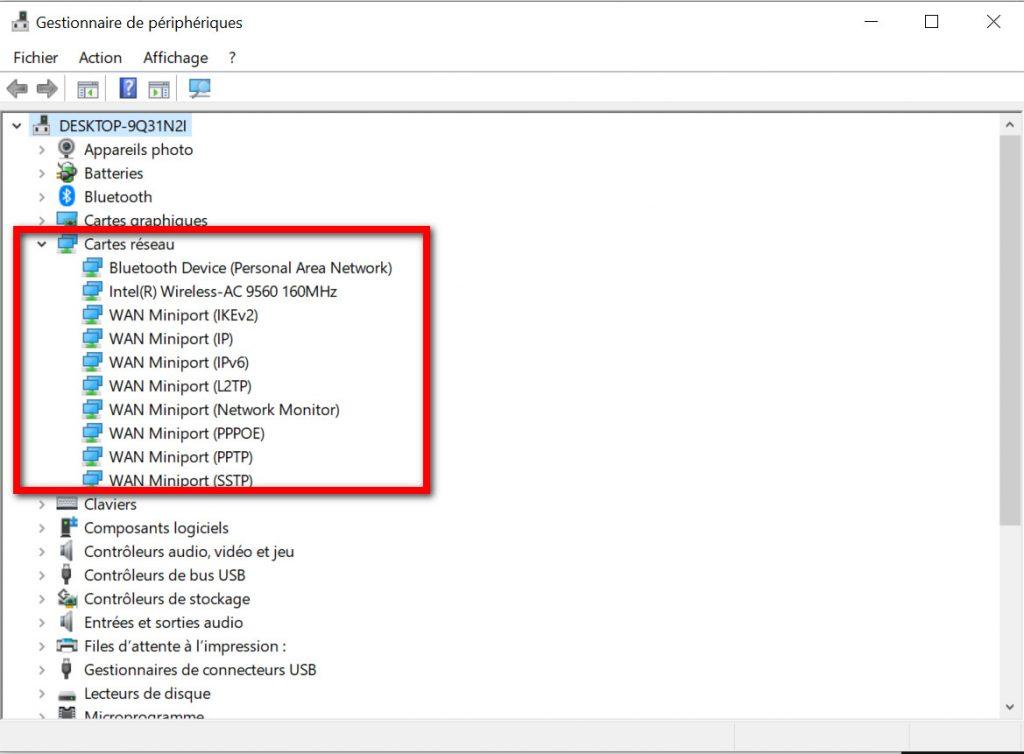Click the blue Help question mark icon
Viewport: 1024px width, 754px height.
point(128,89)
